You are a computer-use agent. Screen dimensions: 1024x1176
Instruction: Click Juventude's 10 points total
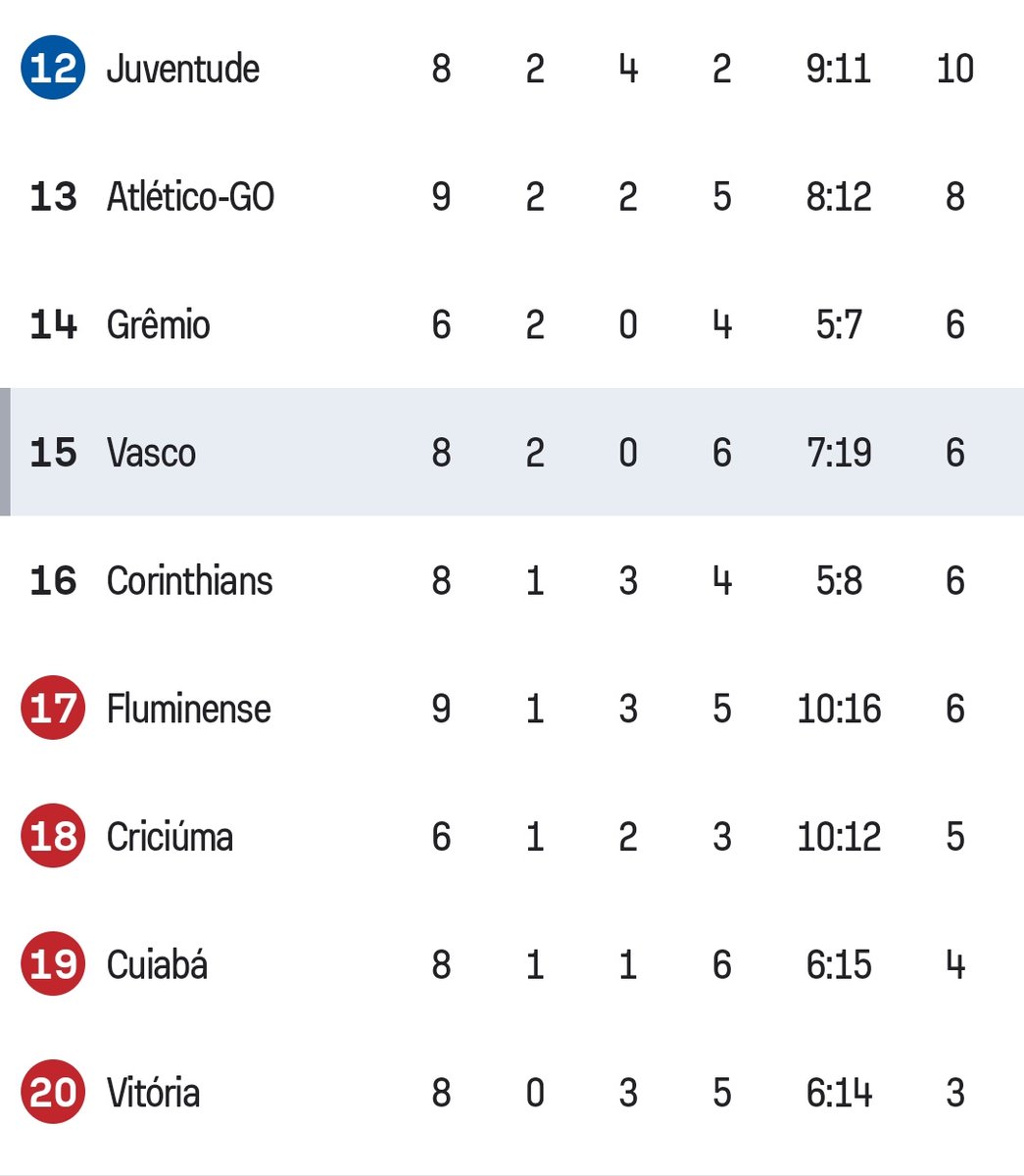pos(954,69)
